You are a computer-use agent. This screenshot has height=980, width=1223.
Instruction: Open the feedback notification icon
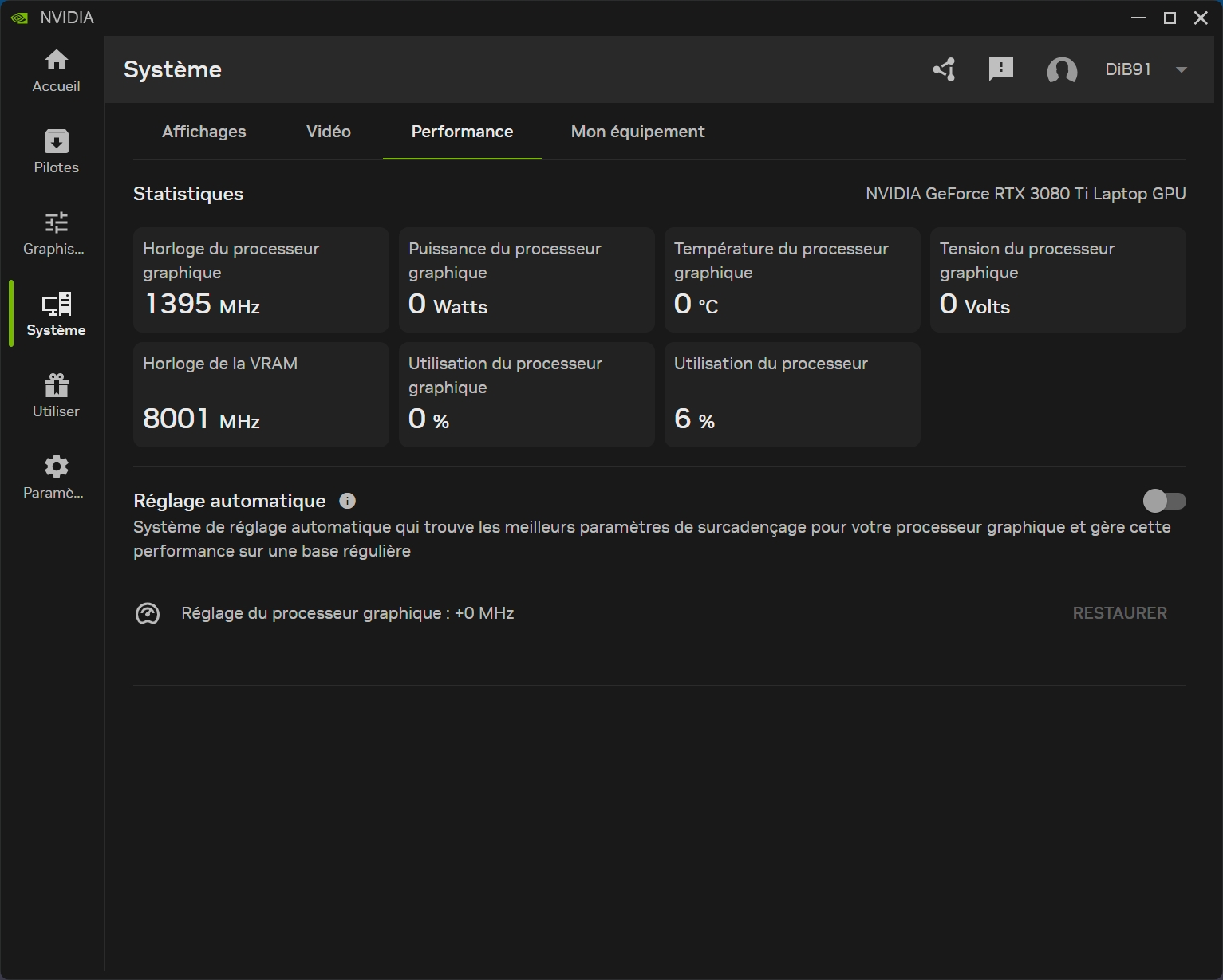[1000, 69]
